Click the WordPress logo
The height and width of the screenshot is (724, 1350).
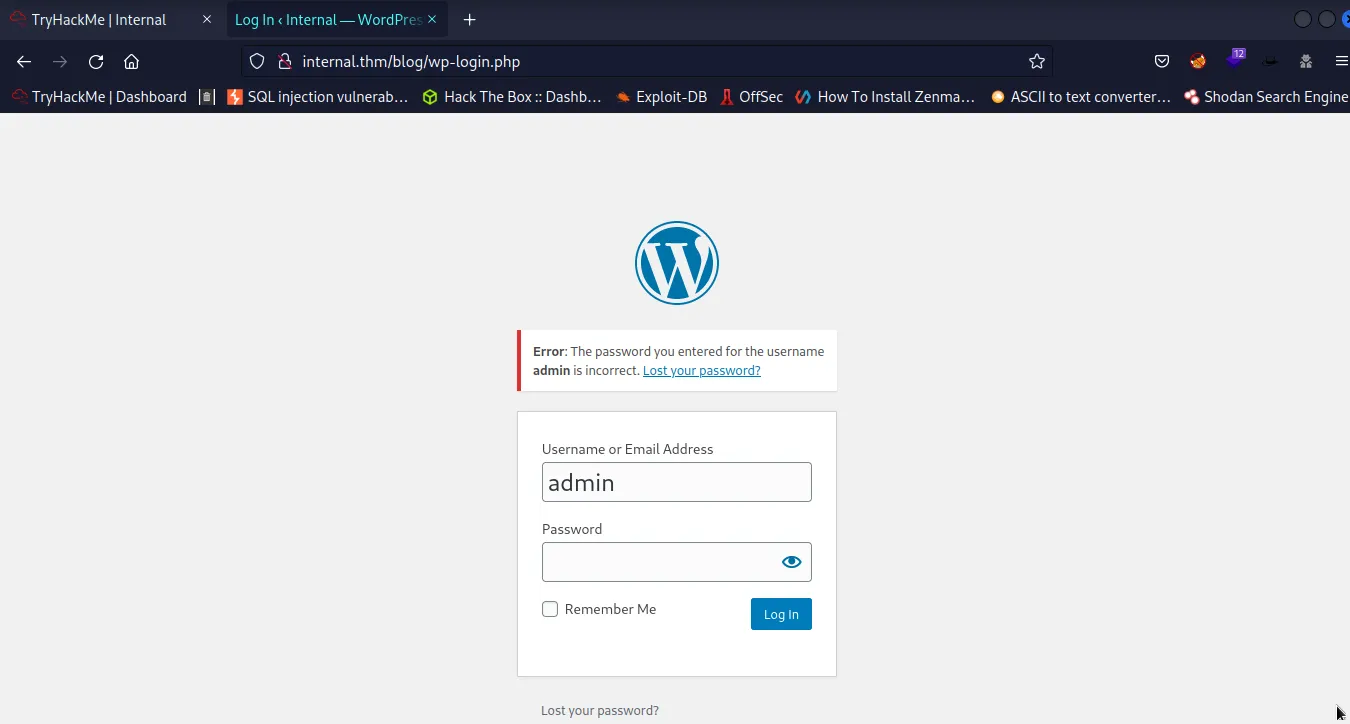[x=676, y=262]
